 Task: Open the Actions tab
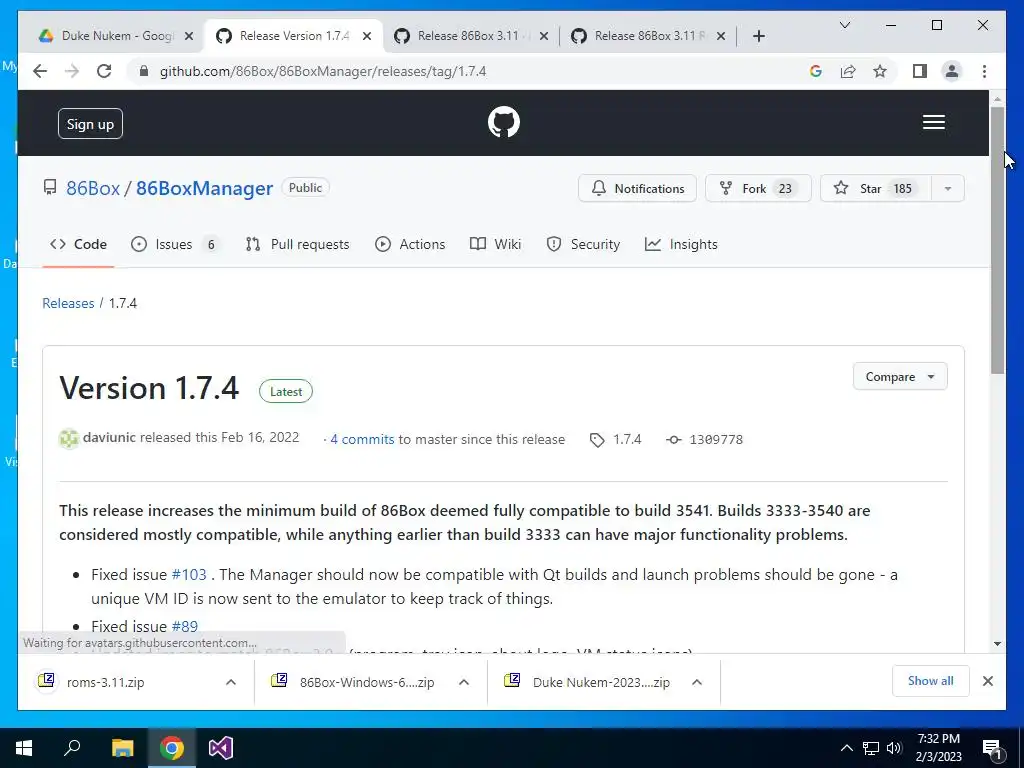coord(410,244)
